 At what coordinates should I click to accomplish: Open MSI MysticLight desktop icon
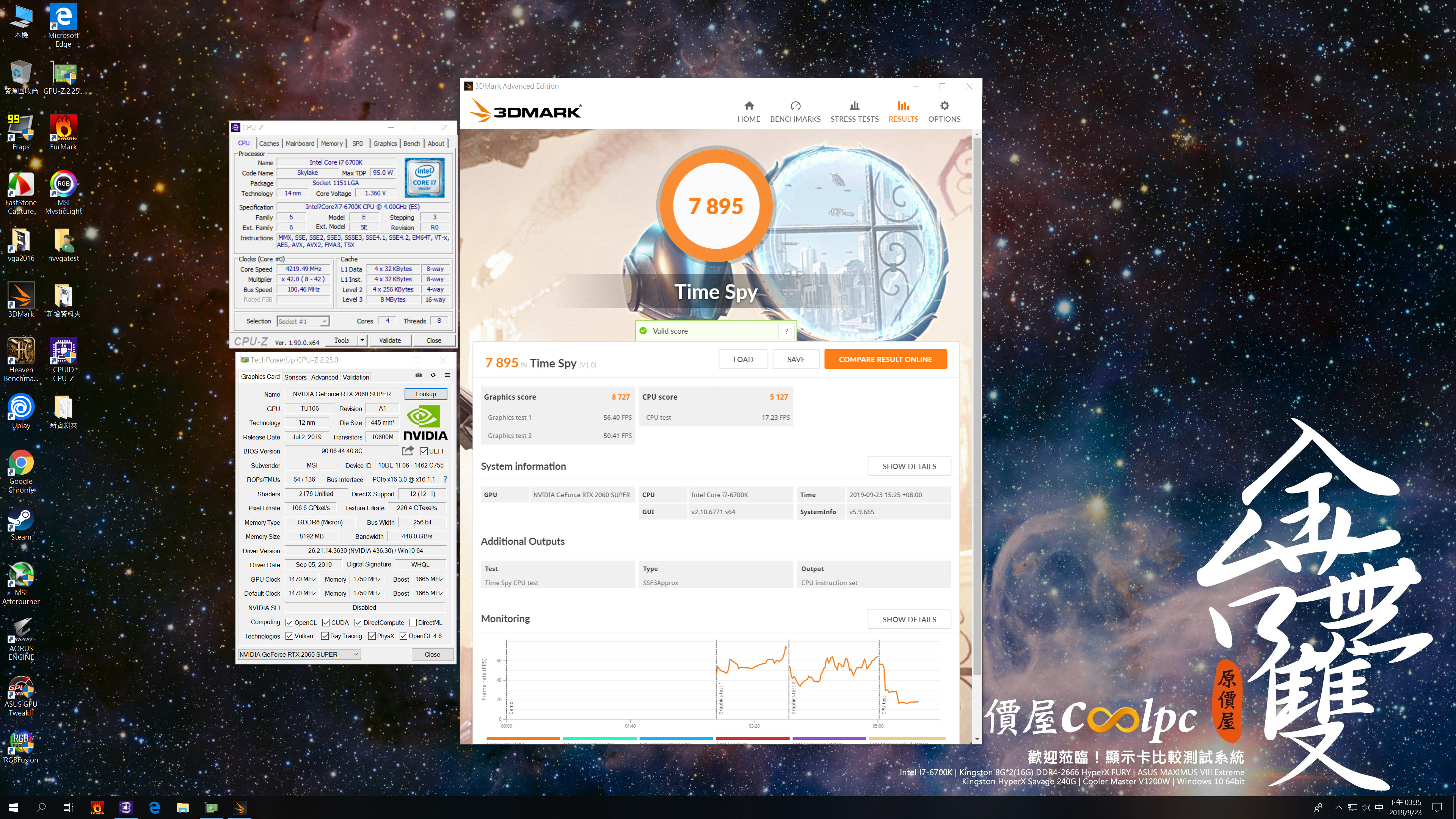pyautogui.click(x=63, y=192)
